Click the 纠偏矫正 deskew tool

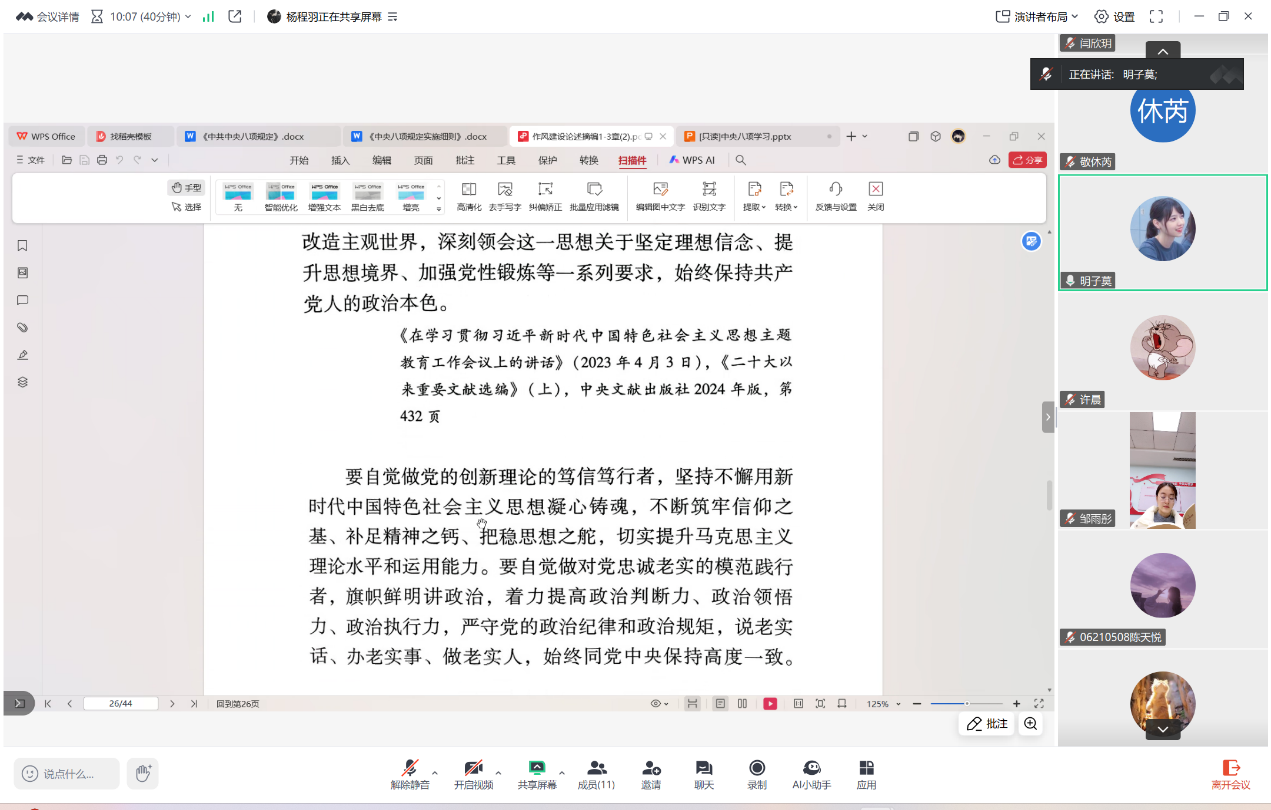(x=545, y=194)
